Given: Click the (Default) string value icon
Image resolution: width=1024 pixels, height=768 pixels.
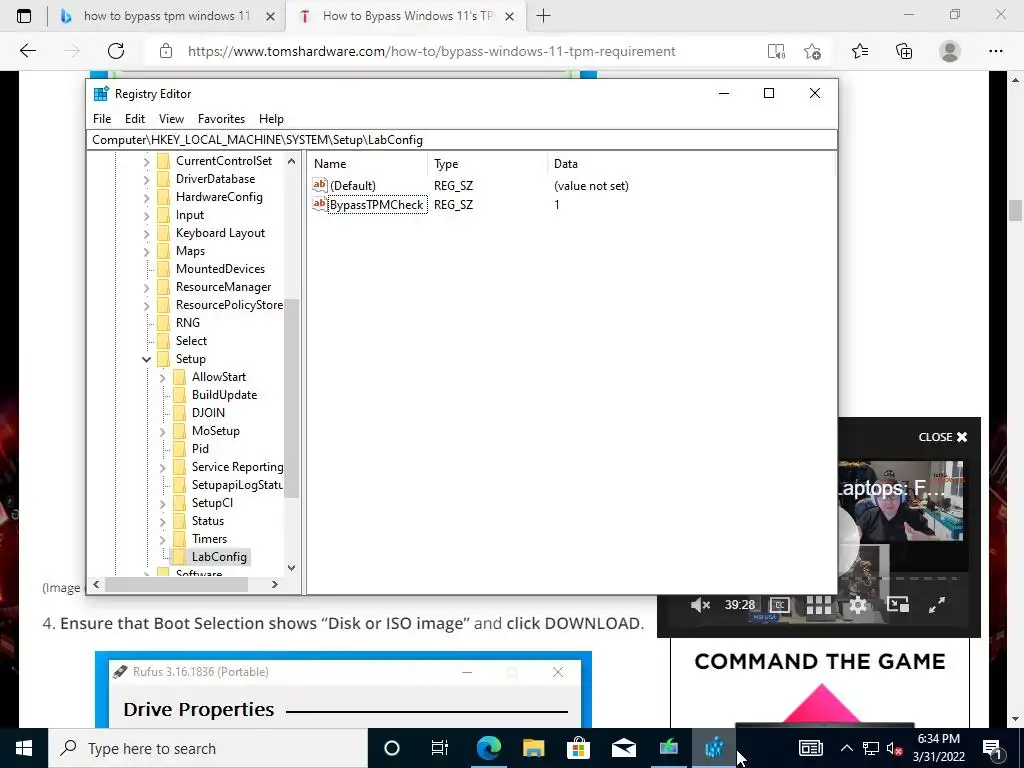Looking at the screenshot, I should click(x=319, y=185).
